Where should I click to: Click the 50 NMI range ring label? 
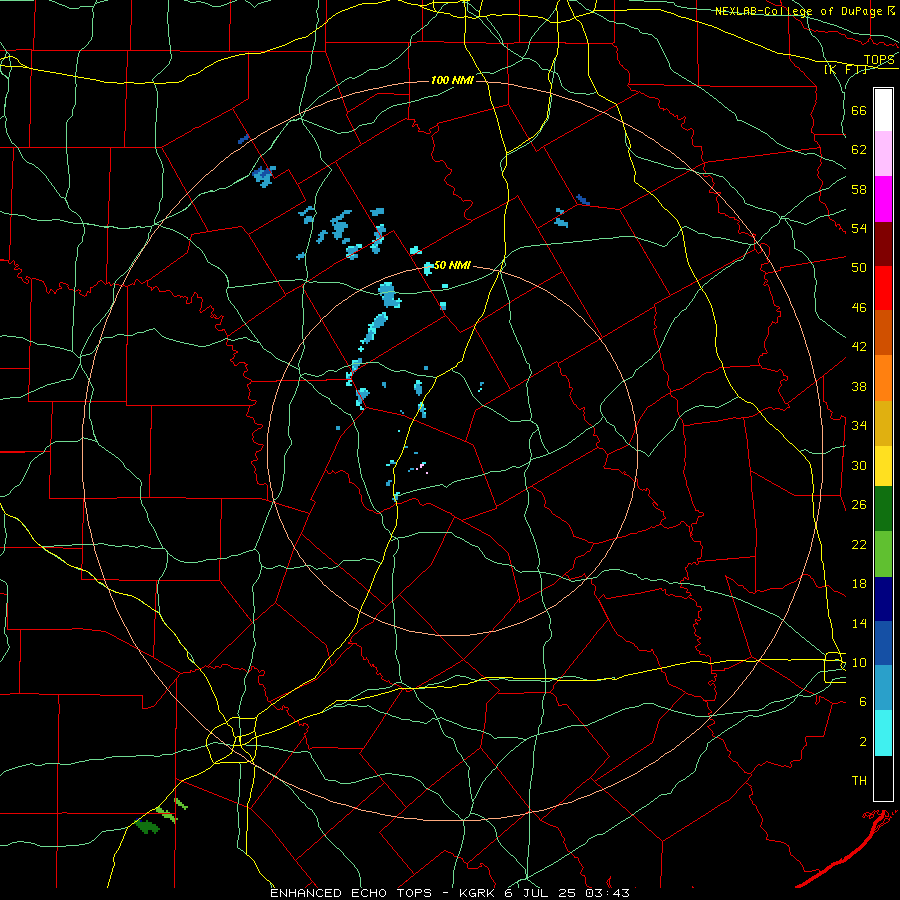pos(452,265)
